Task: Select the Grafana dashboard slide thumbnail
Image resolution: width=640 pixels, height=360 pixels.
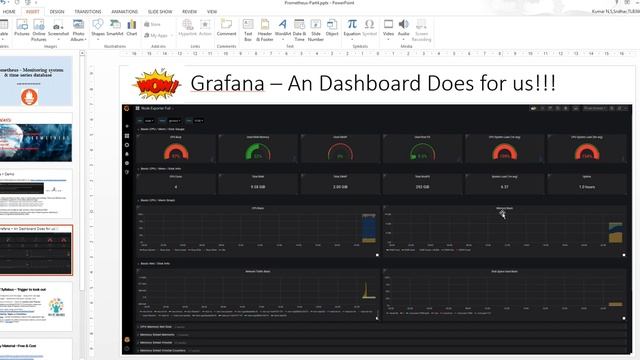Action: click(36, 250)
